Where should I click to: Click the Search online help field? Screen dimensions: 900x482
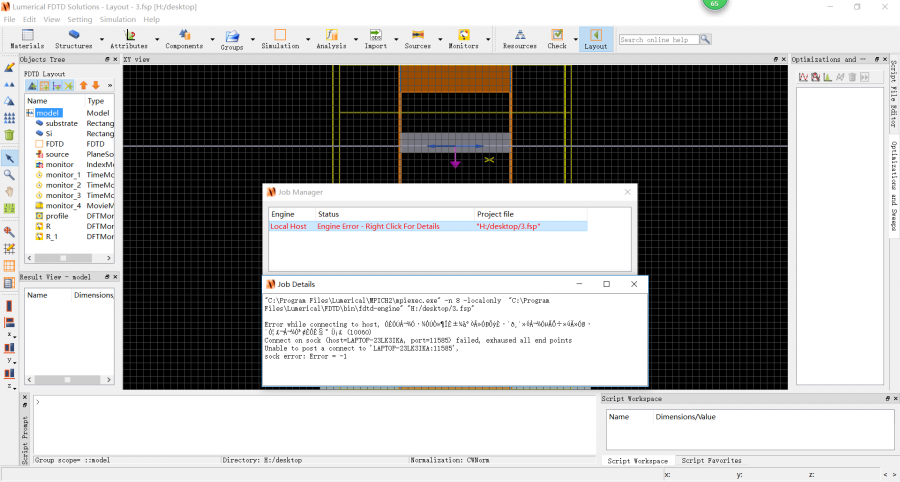(x=657, y=40)
